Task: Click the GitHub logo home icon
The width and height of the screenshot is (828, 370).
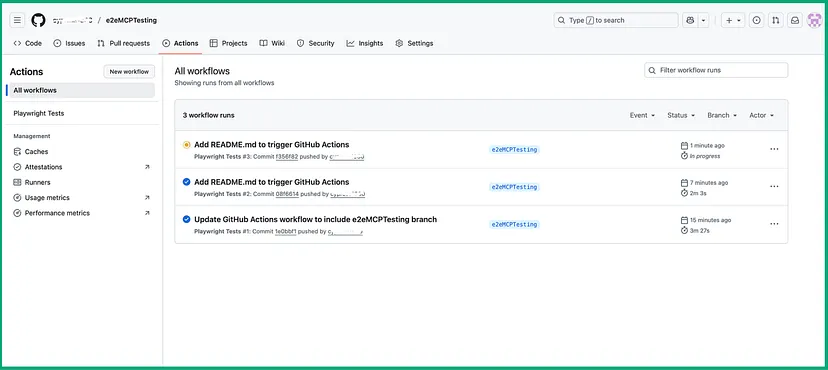Action: tap(38, 21)
